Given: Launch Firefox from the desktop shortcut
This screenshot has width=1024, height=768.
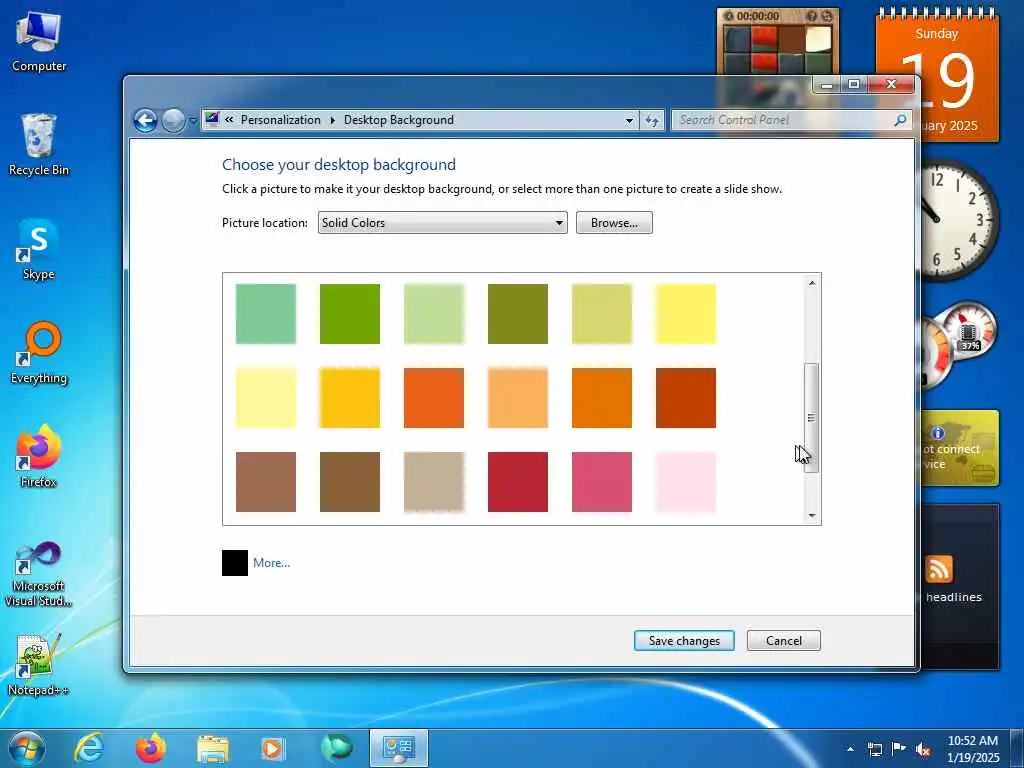Looking at the screenshot, I should (39, 456).
